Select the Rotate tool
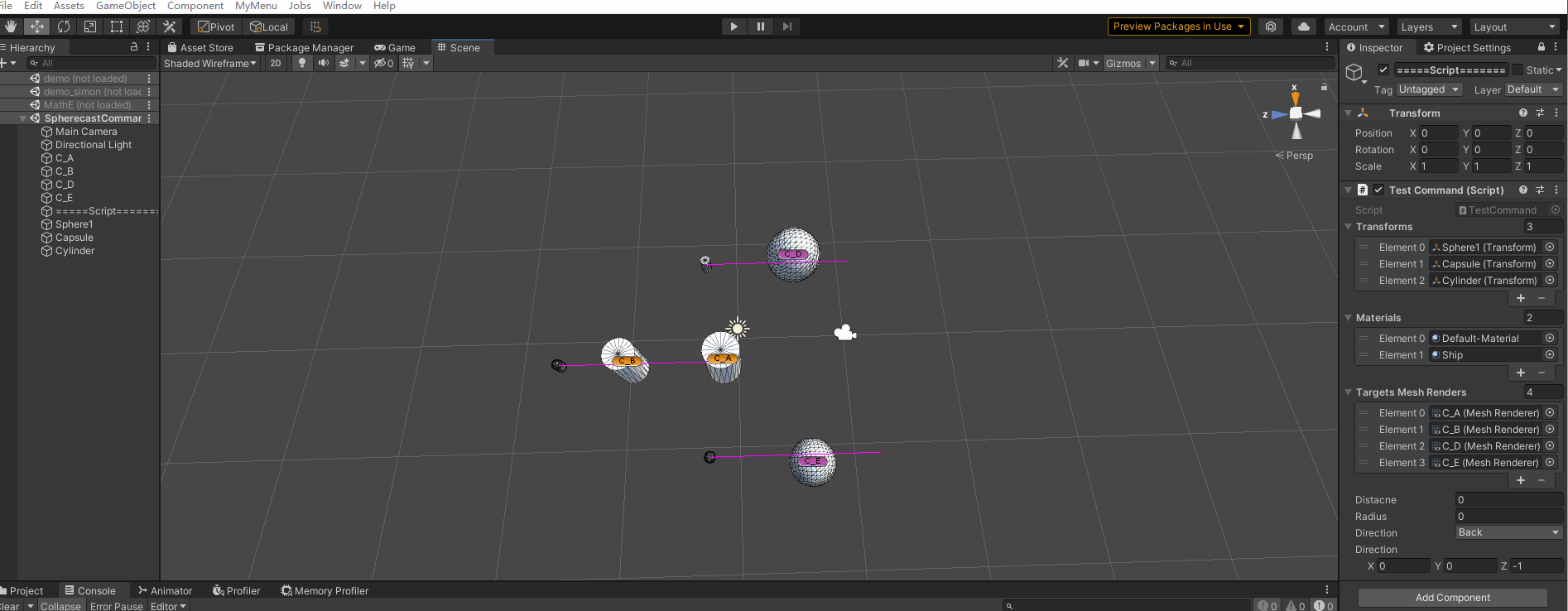The image size is (1568, 611). [64, 26]
